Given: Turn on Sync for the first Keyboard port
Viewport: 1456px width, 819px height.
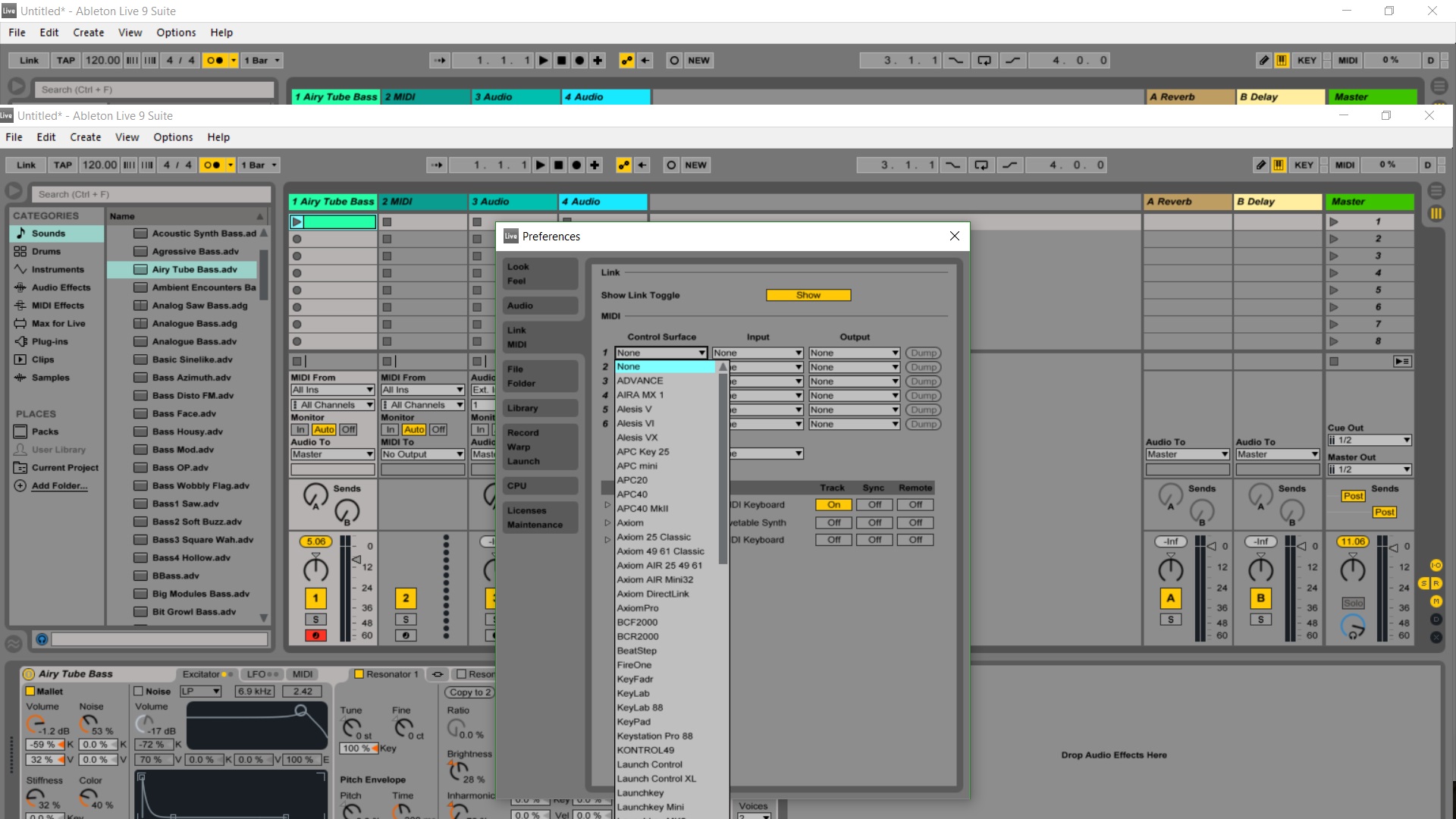Looking at the screenshot, I should (x=874, y=505).
